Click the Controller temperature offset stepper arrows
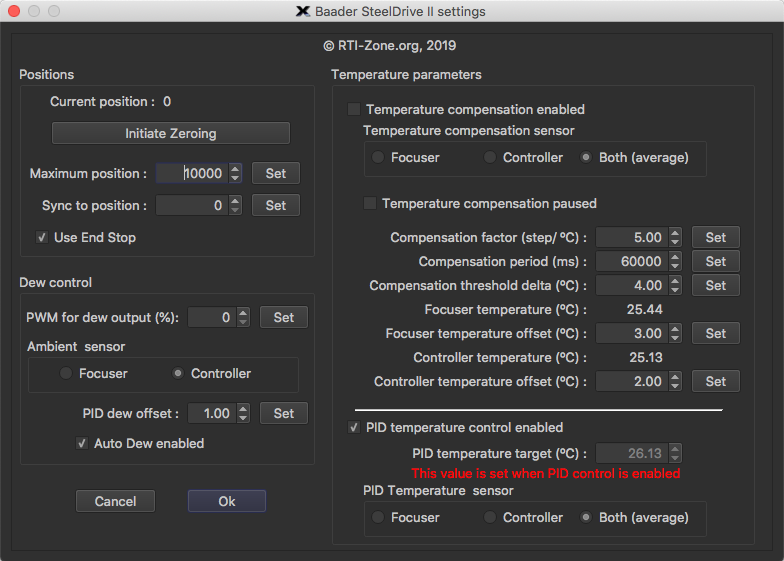 675,382
